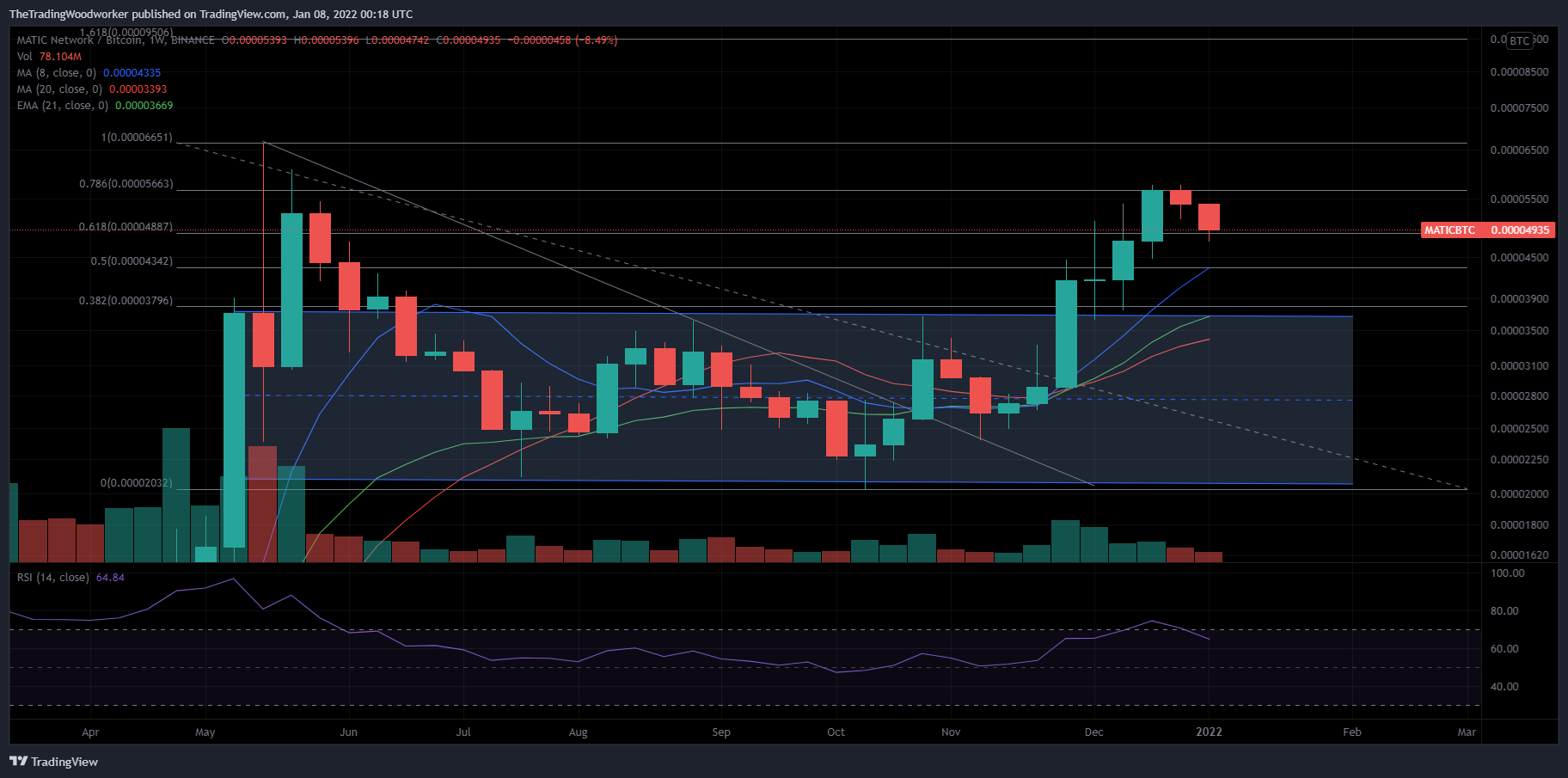Viewport: 1568px width, 778px height.
Task: Click the BTC currency label on price axis
Action: tap(1520, 40)
